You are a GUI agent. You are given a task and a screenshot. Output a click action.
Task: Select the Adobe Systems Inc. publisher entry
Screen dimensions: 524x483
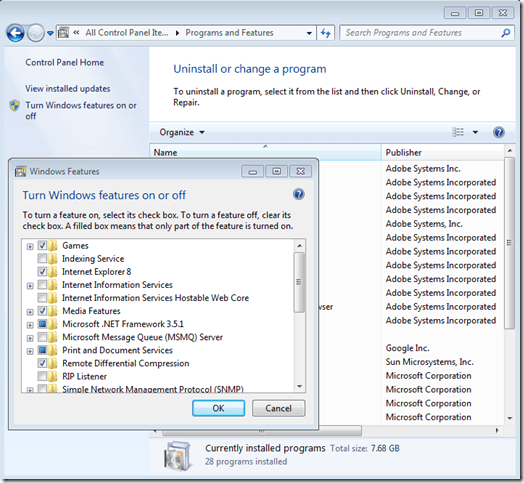coord(423,168)
